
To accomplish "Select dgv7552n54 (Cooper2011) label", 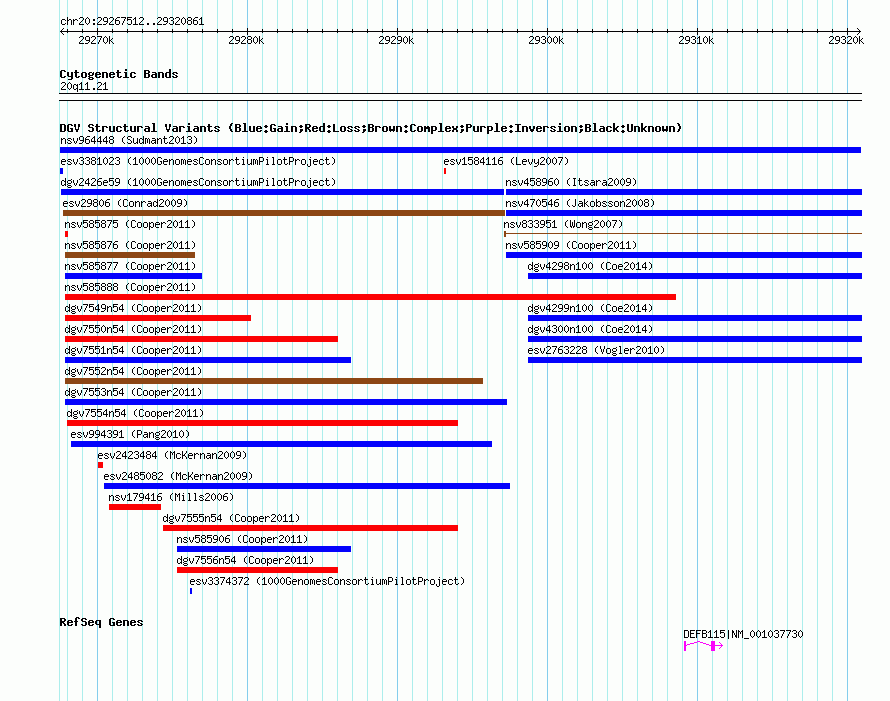I will [x=133, y=371].
